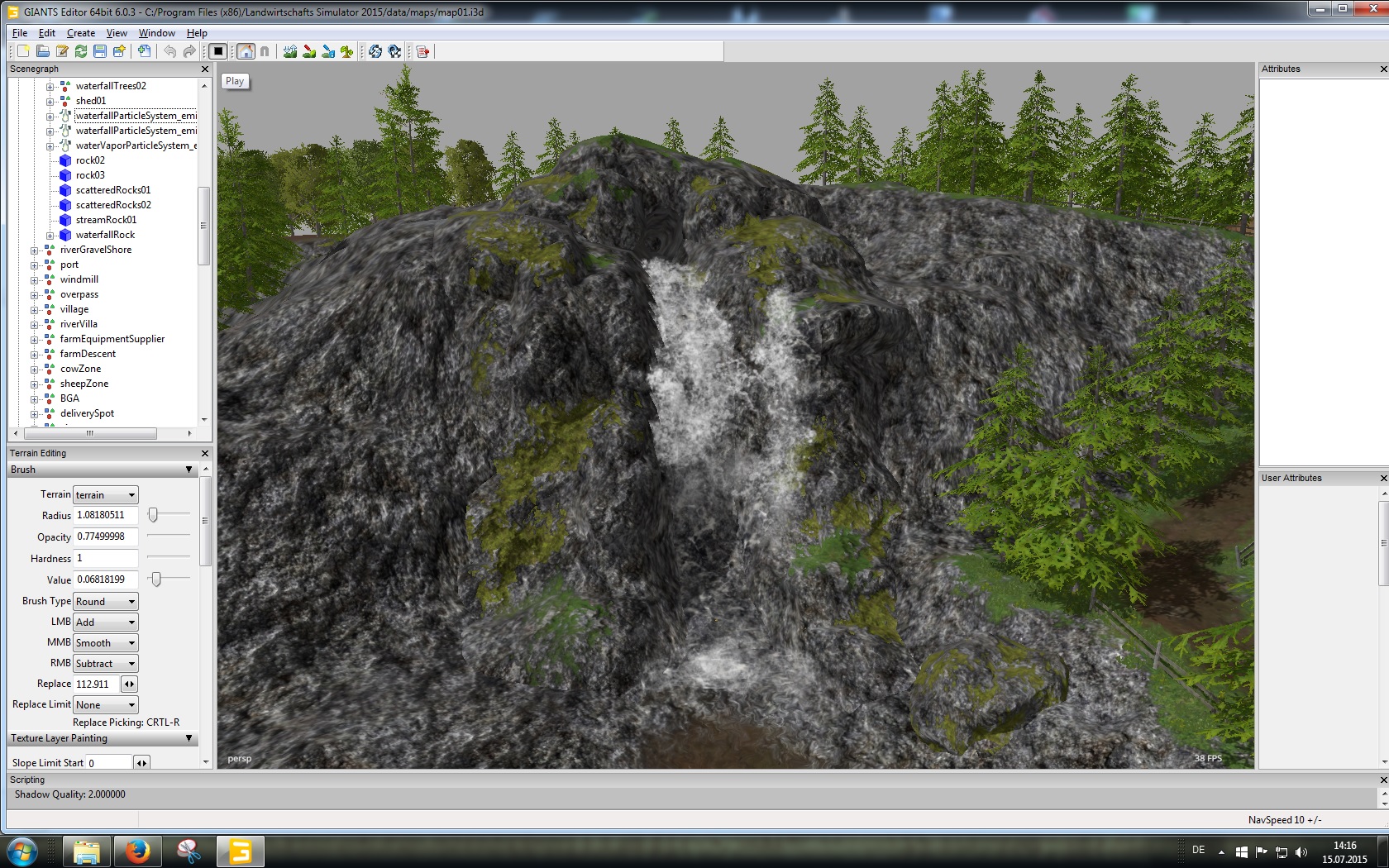
Task: Click the Replace value stepper button
Action: point(129,684)
